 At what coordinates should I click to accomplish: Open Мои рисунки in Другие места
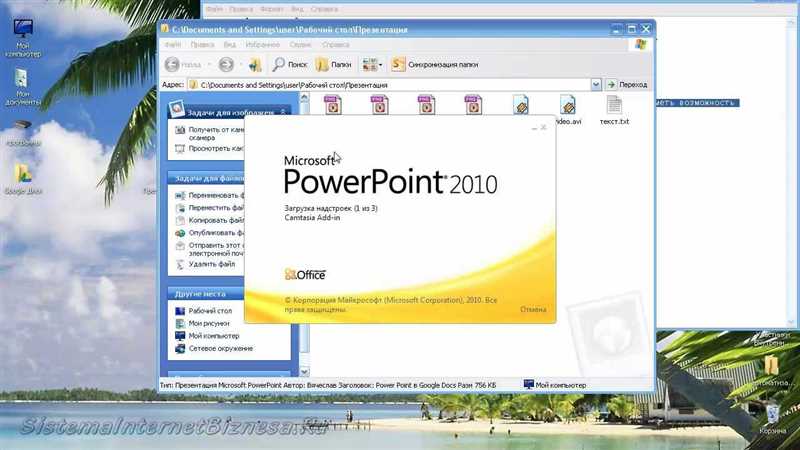[203, 323]
